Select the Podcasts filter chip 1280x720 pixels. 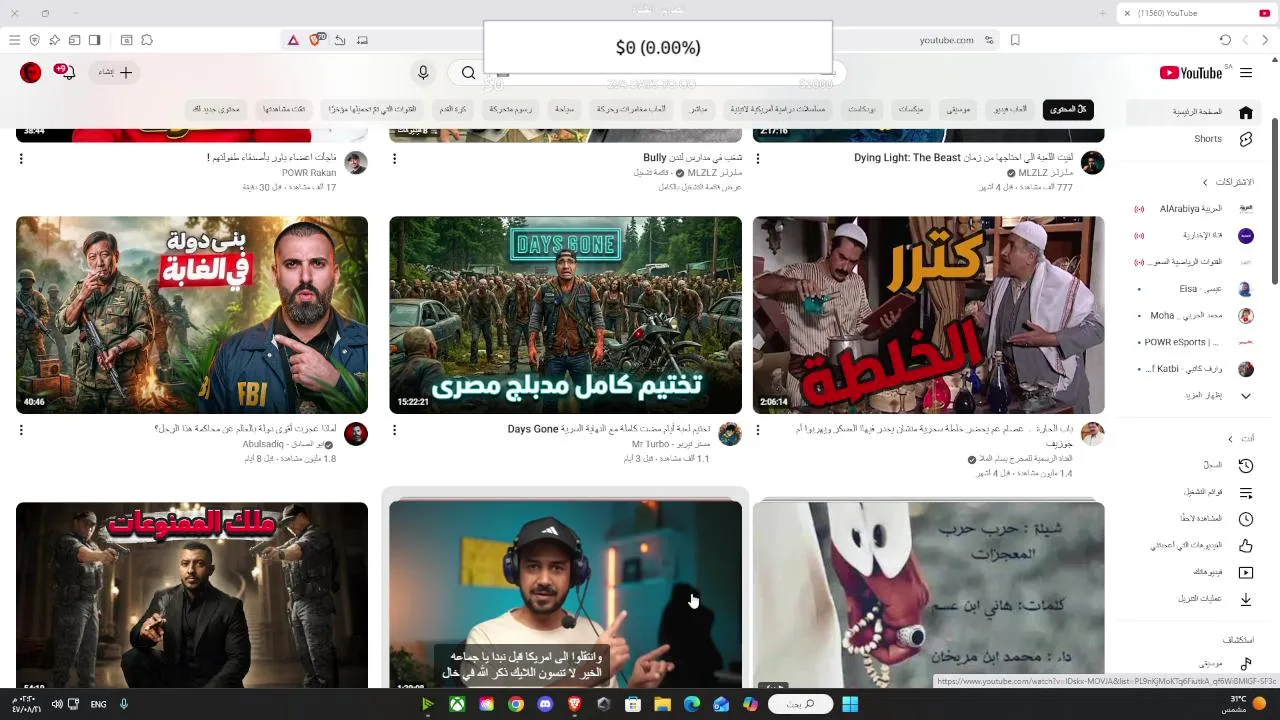[862, 109]
